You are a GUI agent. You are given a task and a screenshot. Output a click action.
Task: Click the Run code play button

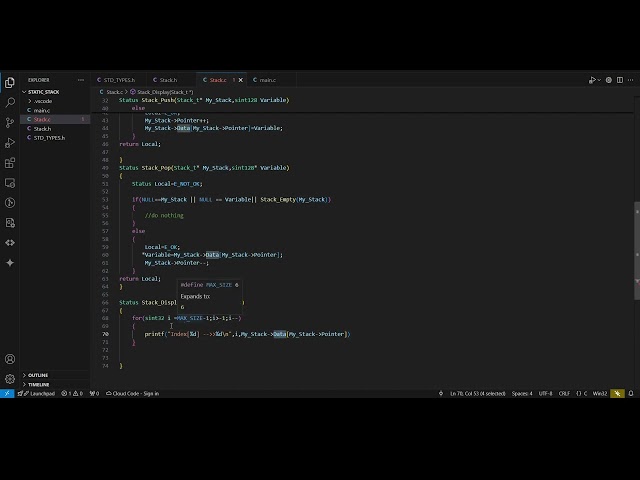coord(591,80)
